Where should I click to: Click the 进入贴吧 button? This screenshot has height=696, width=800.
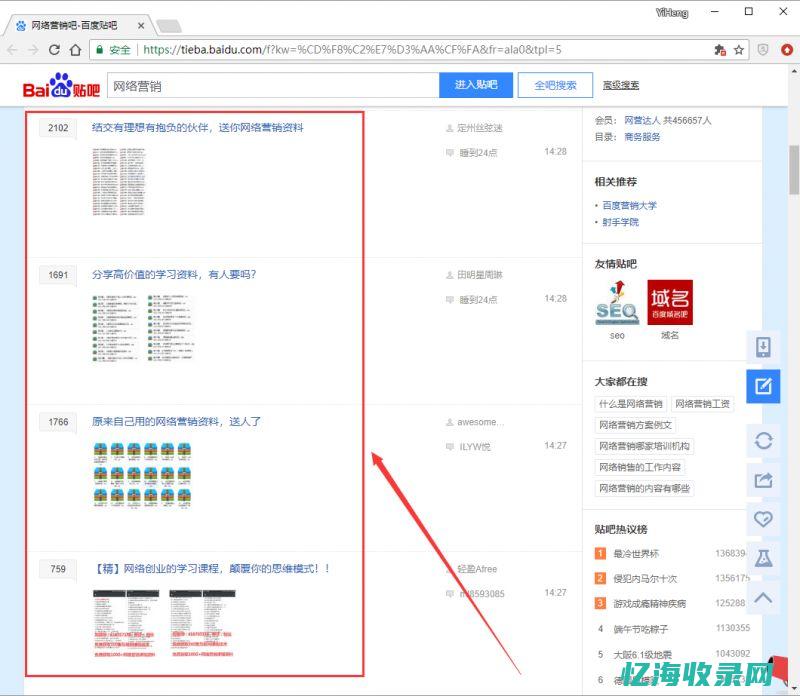(x=475, y=85)
